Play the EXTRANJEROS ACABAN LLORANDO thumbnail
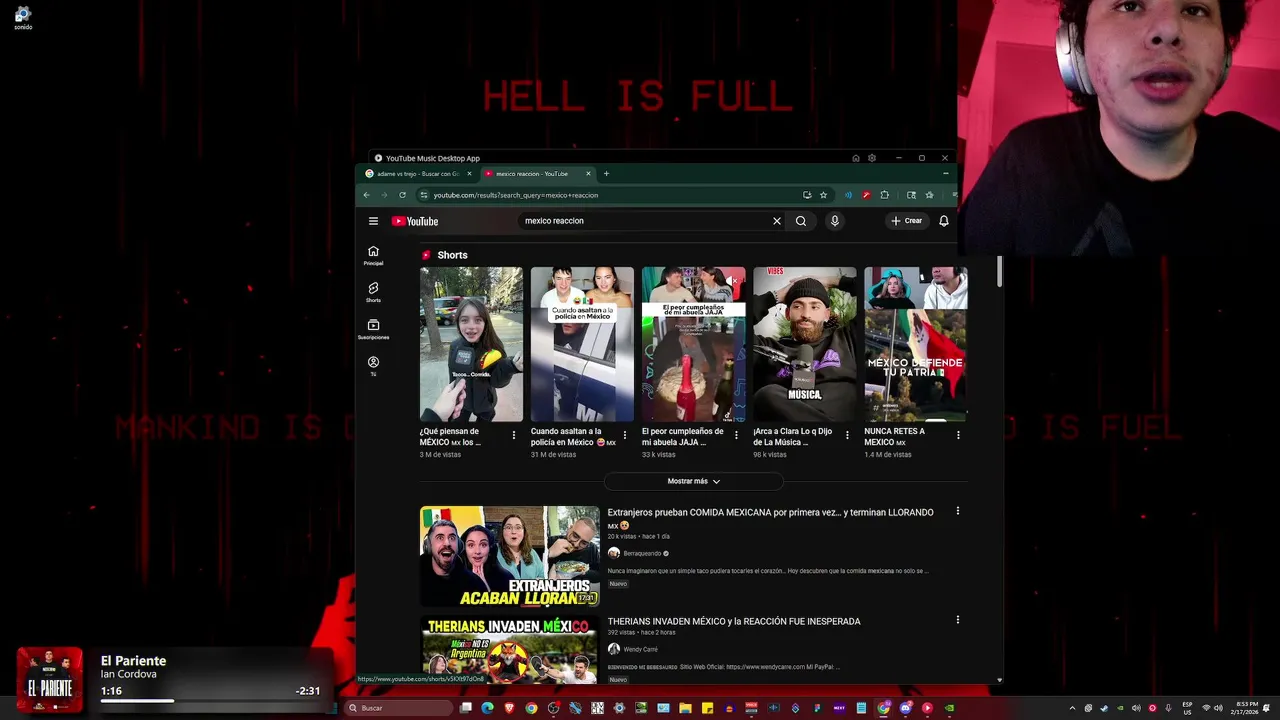The image size is (1280, 720). [509, 556]
